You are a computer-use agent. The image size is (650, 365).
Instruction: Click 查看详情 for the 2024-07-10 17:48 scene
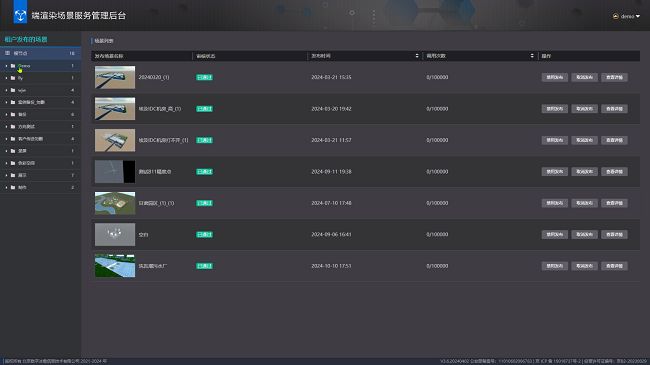614,203
